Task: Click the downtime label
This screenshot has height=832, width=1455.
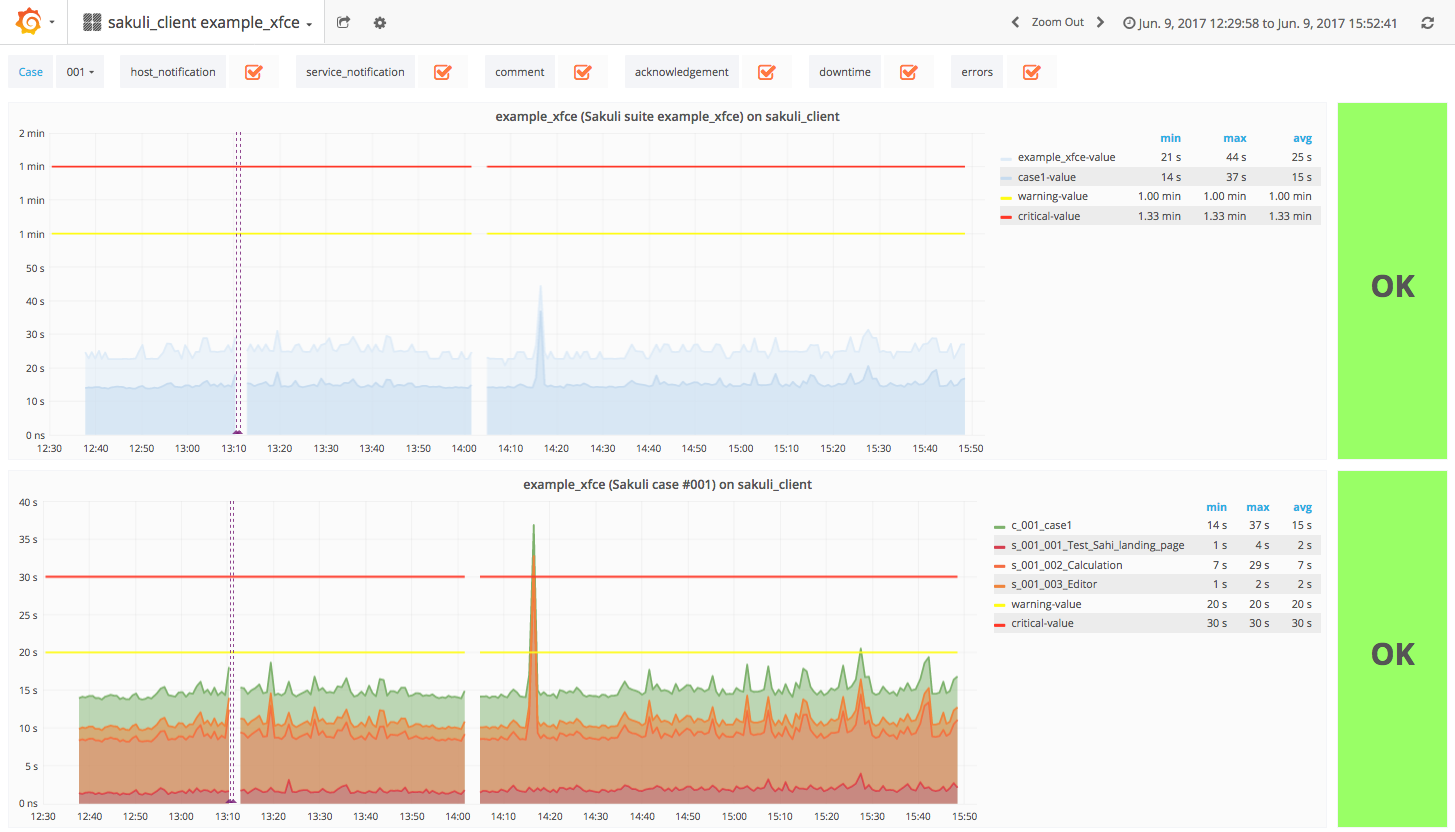Action: point(845,72)
